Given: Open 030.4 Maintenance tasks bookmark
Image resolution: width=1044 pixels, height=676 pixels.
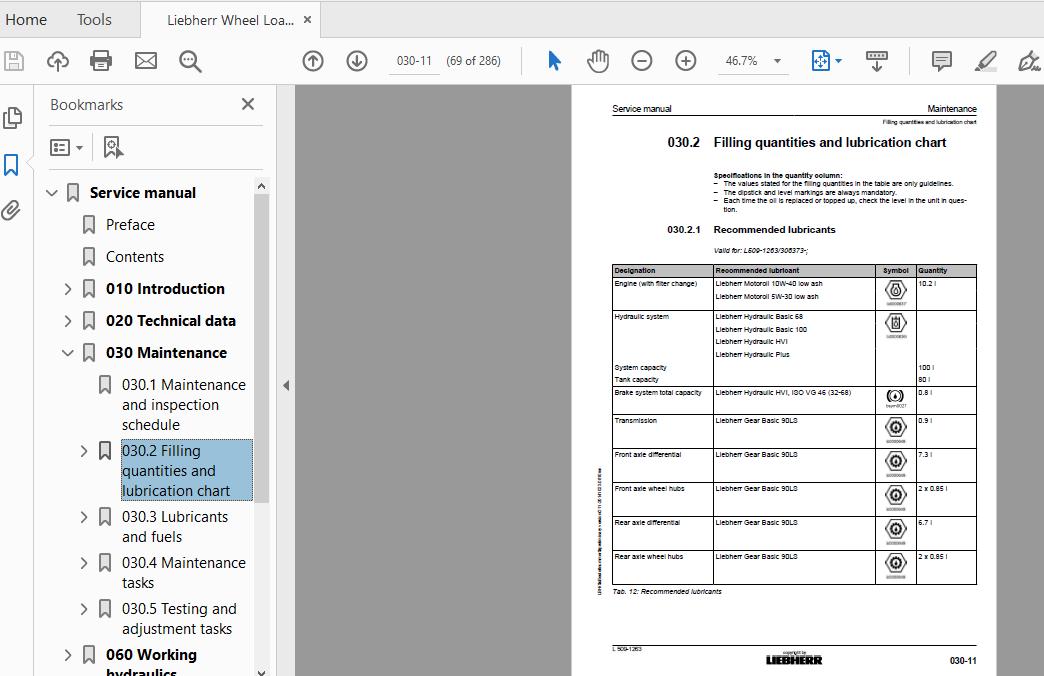Looking at the screenshot, I should pyautogui.click(x=184, y=573).
